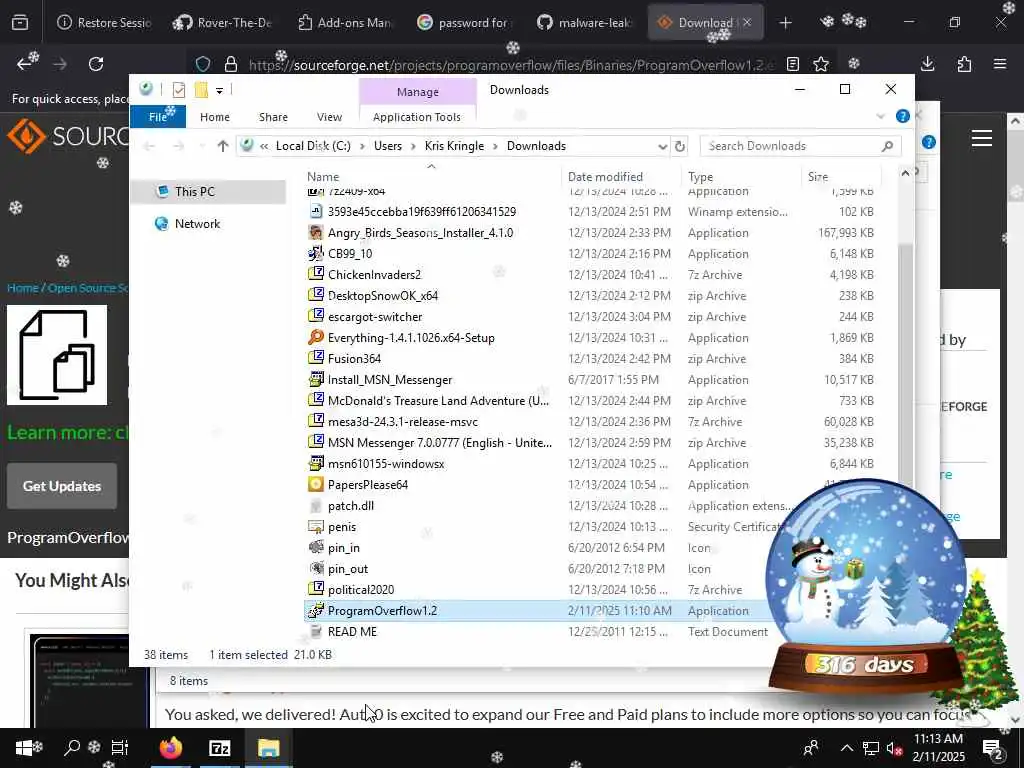Select the Application Tools tab
1024x768 pixels.
417,117
